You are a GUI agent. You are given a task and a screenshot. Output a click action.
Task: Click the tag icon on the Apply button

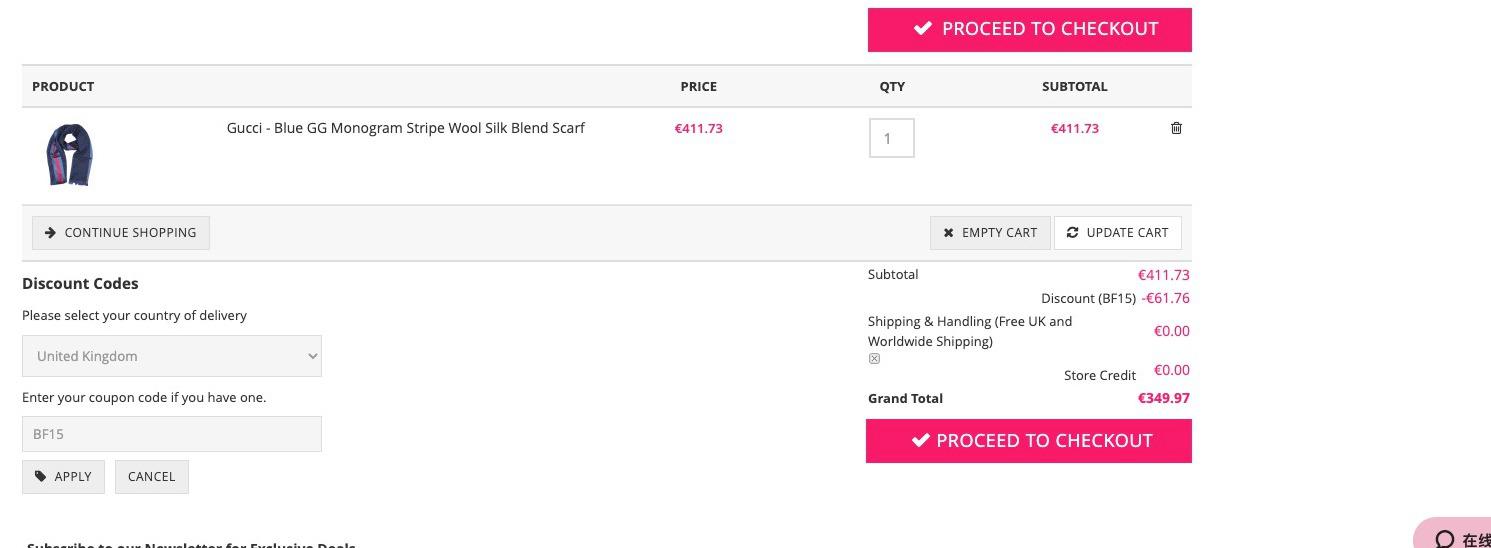[40, 476]
